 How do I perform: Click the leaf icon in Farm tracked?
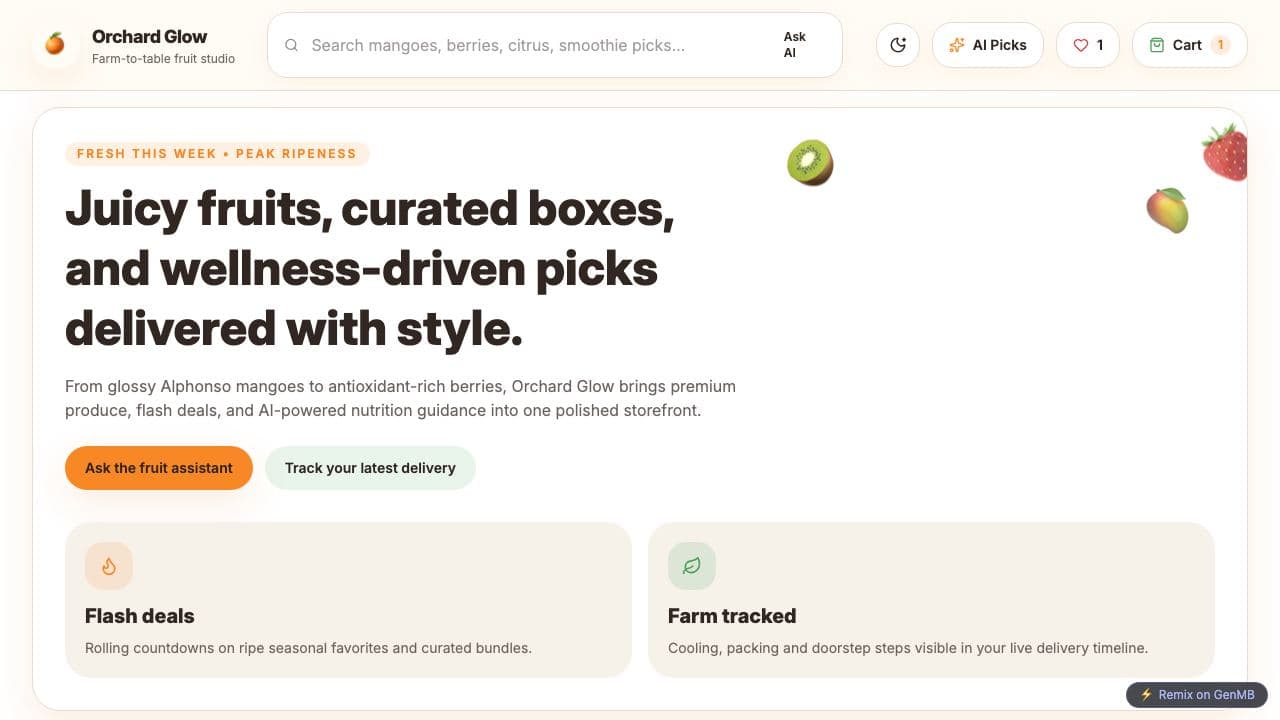pyautogui.click(x=692, y=566)
